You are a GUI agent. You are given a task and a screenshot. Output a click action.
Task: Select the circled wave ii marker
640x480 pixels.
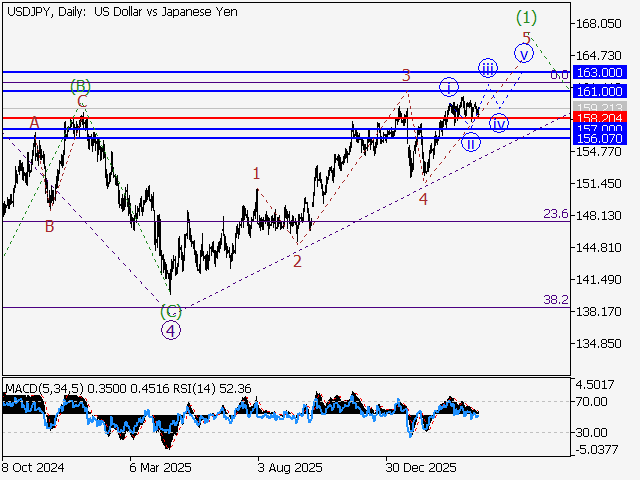coord(470,143)
